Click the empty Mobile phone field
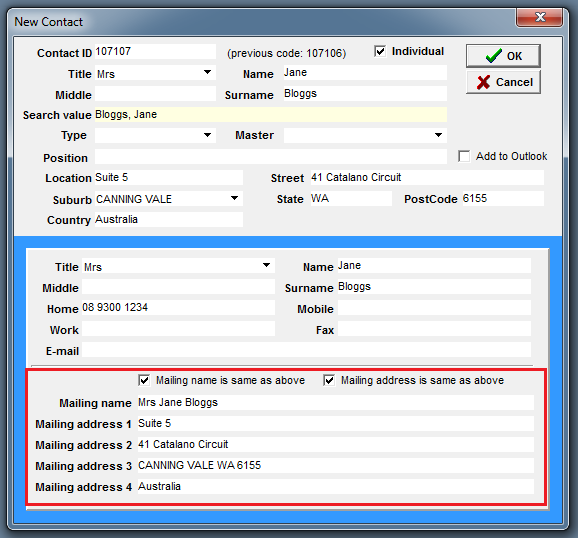Screen dimensions: 578x538 click(434, 308)
